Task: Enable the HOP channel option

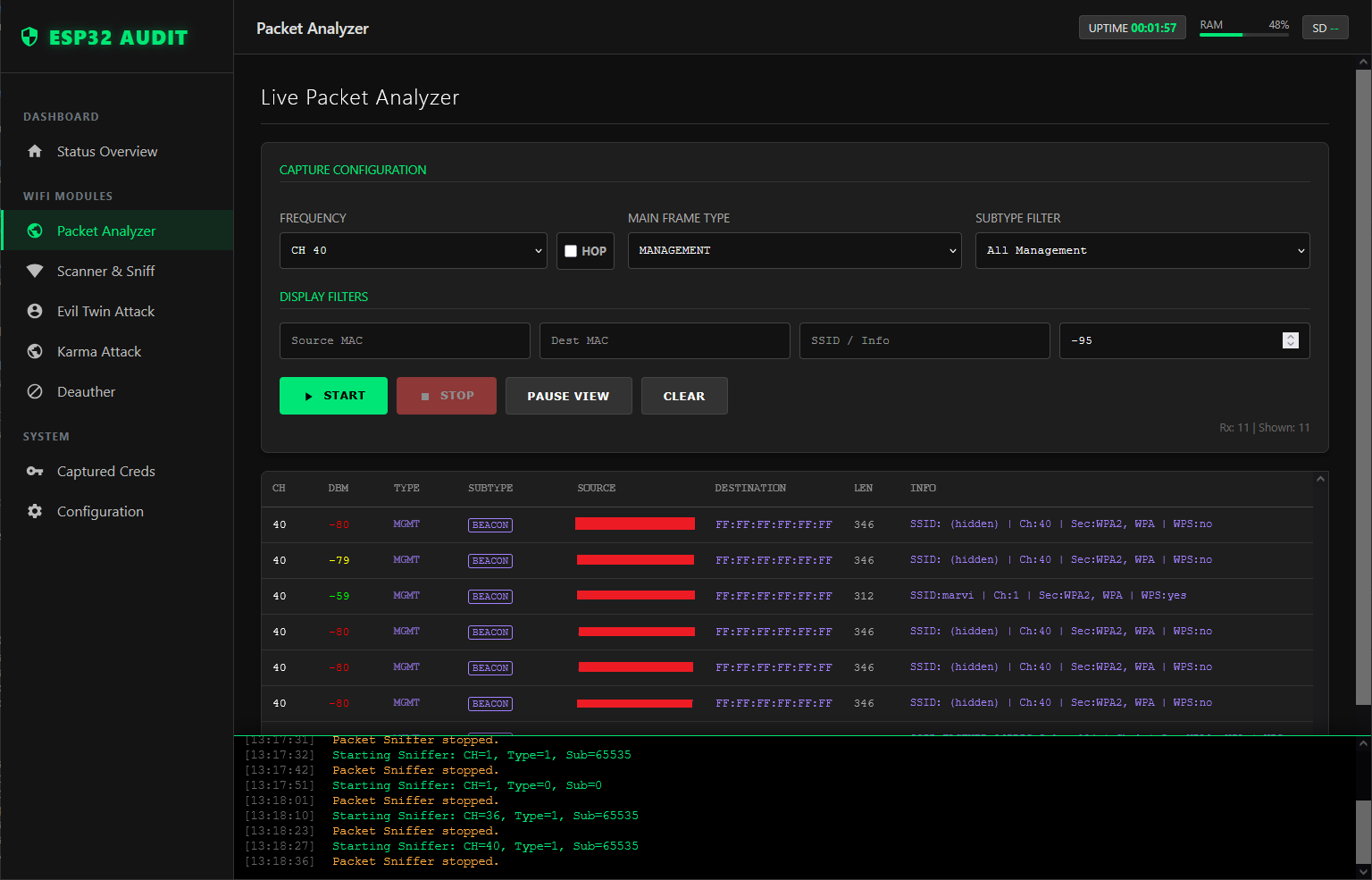Action: click(x=571, y=251)
